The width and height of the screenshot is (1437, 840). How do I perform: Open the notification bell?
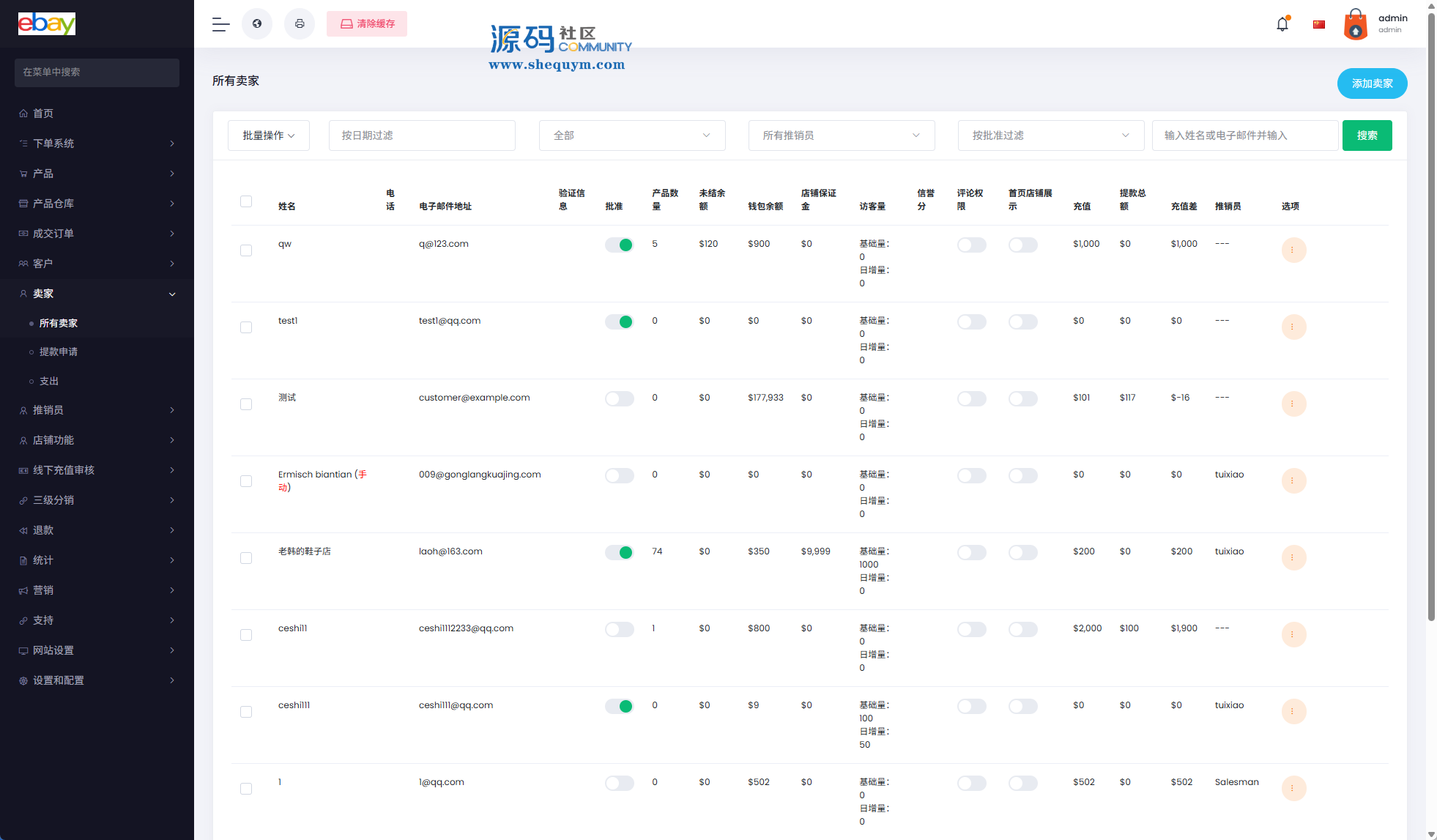pyautogui.click(x=1282, y=24)
